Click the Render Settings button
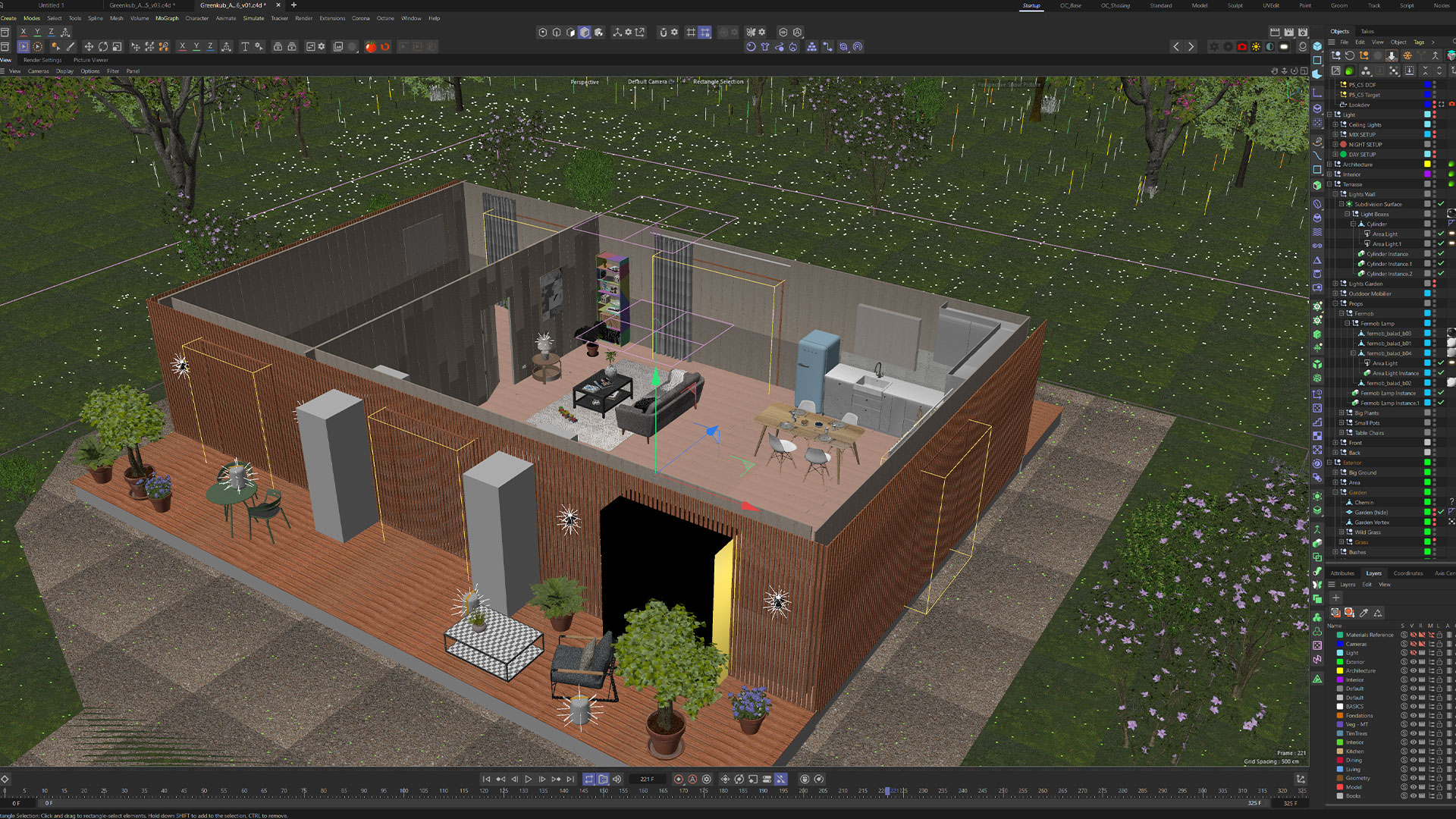Screen dimensions: 1456x819 tap(42, 60)
